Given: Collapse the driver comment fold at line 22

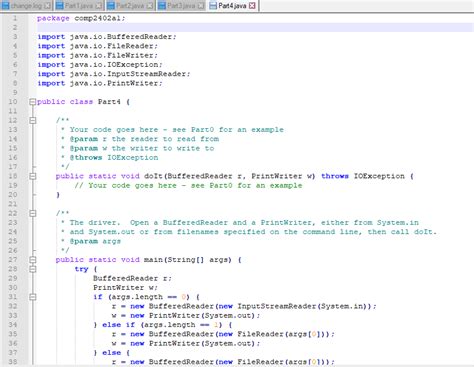Looking at the screenshot, I should pos(32,213).
